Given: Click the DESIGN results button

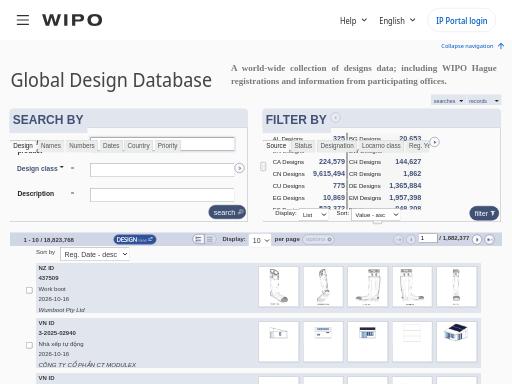Looking at the screenshot, I should pyautogui.click(x=135, y=239).
